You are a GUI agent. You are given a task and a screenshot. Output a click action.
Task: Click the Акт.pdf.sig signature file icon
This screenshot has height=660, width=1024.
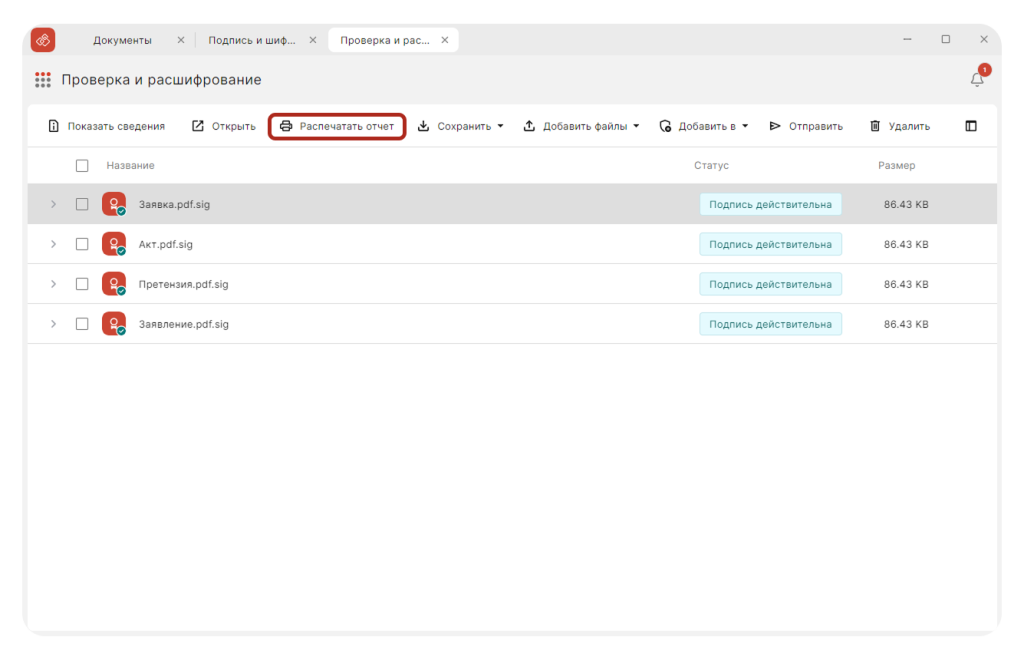[x=114, y=244]
